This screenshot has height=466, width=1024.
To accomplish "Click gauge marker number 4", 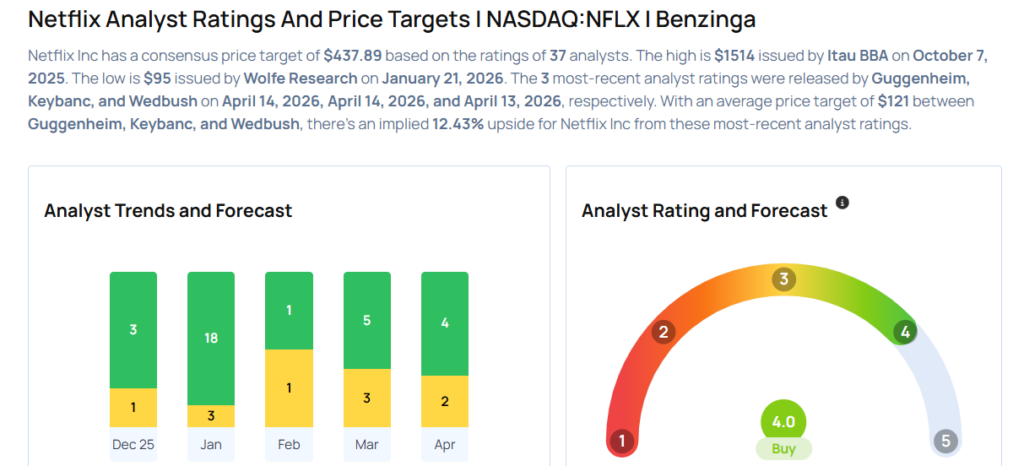I will coord(905,332).
